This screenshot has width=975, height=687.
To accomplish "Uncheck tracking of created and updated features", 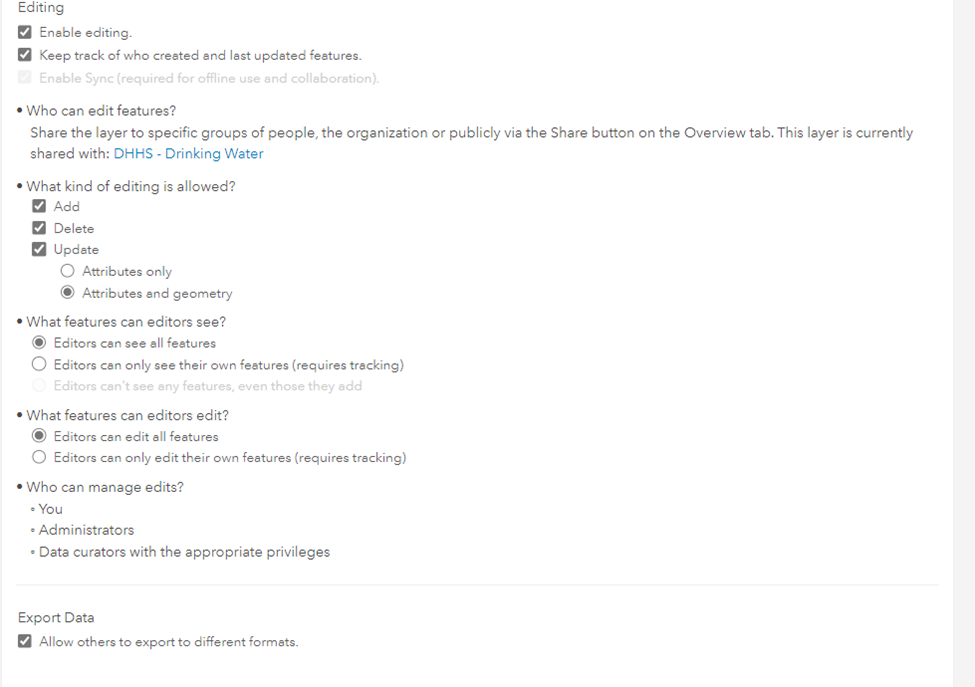I will point(24,54).
